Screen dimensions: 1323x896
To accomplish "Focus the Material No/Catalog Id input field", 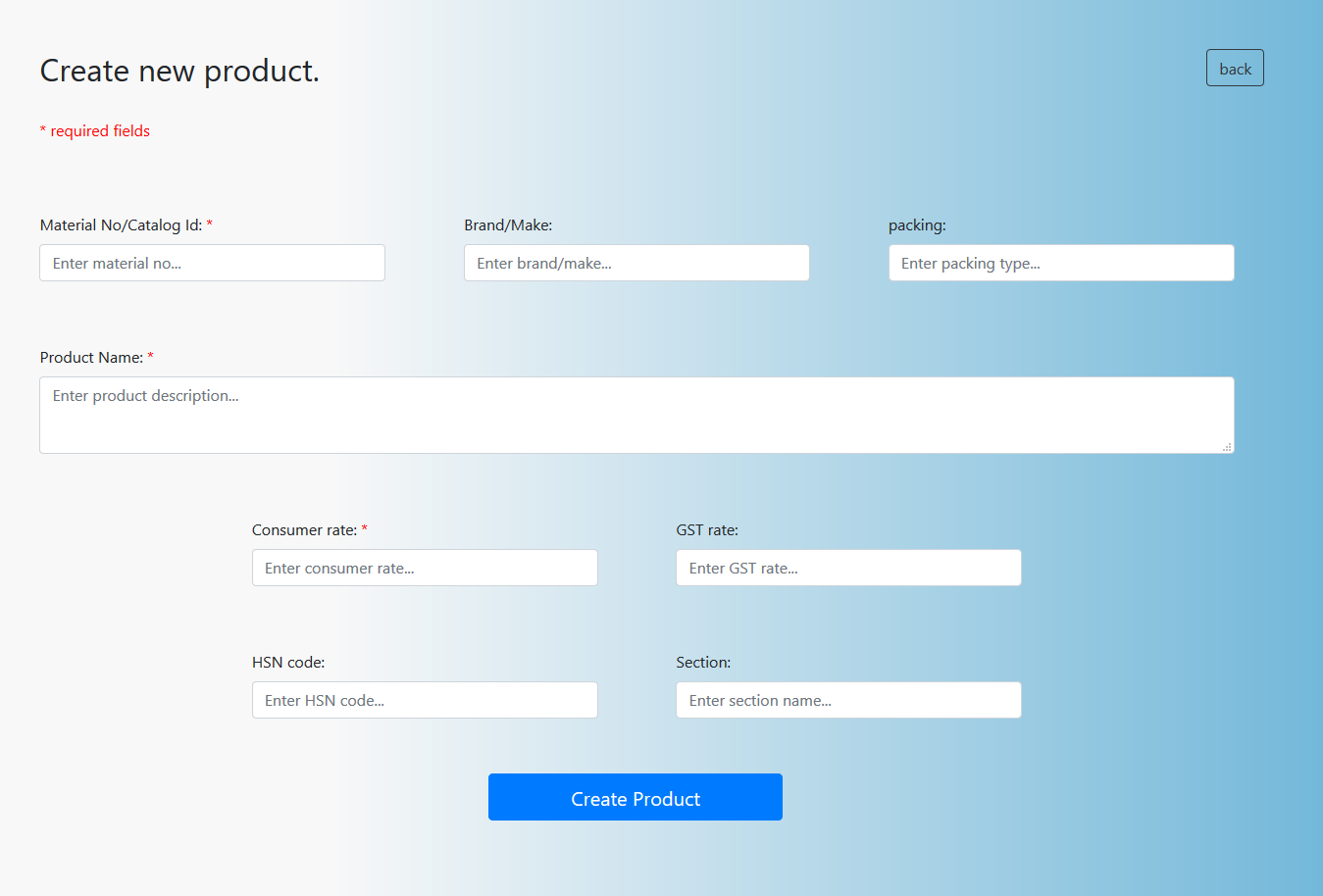I will (212, 263).
